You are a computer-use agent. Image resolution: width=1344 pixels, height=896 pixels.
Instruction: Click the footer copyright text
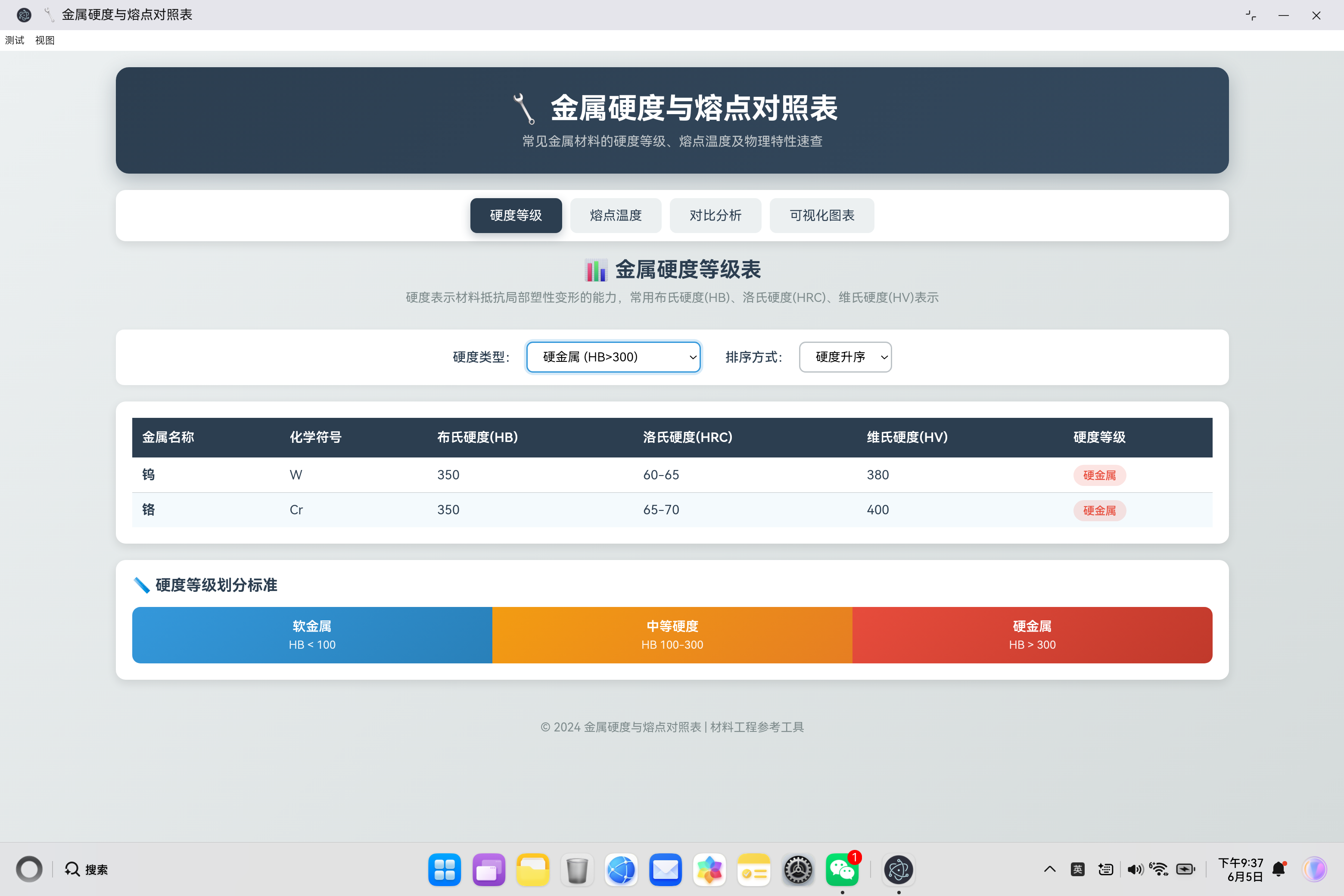click(672, 727)
